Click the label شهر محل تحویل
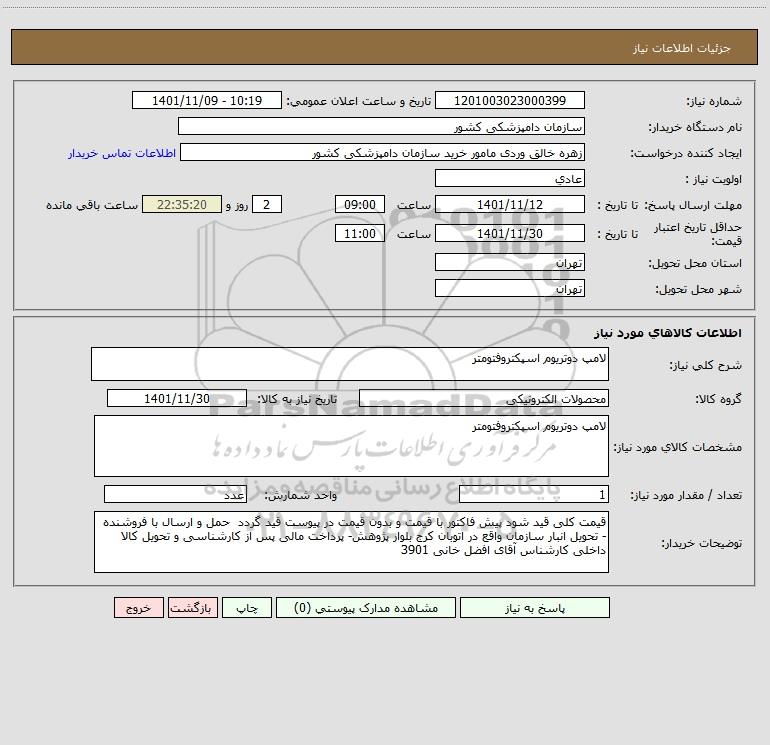This screenshot has width=770, height=745. [699, 289]
